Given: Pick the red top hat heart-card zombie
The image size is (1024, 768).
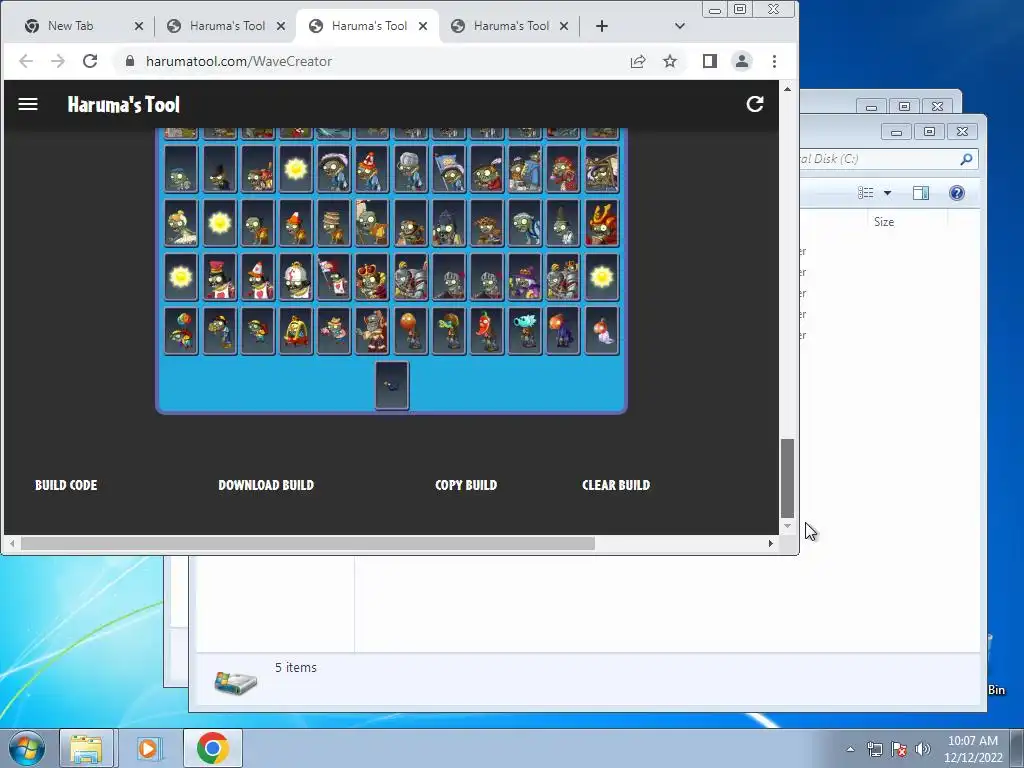Looking at the screenshot, I should pyautogui.click(x=220, y=277).
